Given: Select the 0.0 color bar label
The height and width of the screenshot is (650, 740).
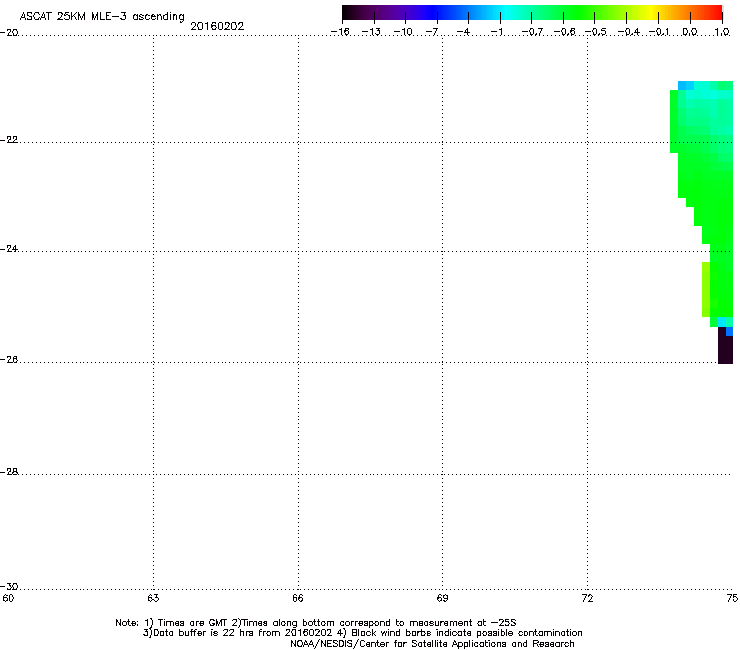Looking at the screenshot, I should 690,32.
